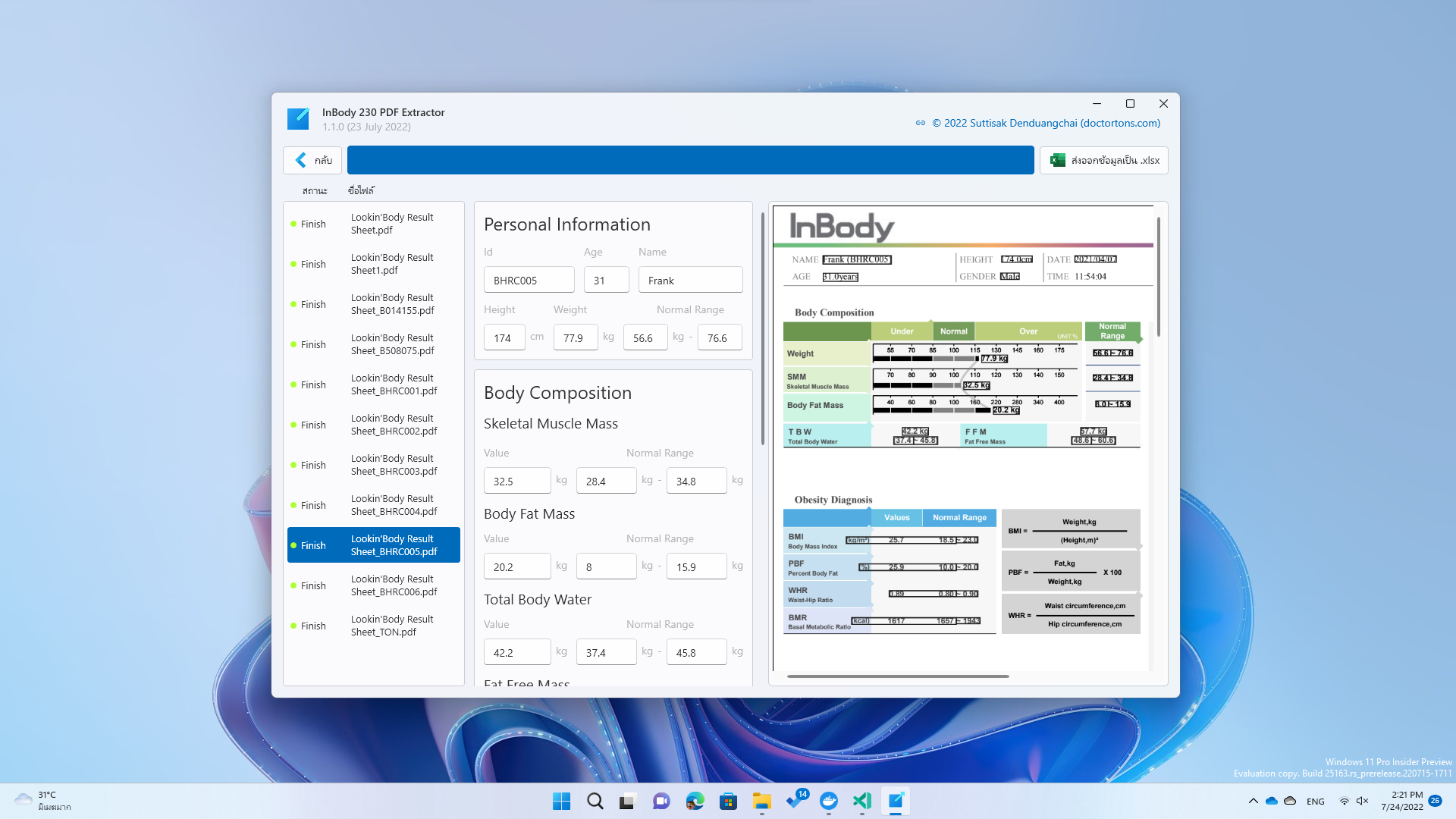Click the Body Fat range maximum 15.9
This screenshot has width=1456, height=819.
(x=696, y=566)
